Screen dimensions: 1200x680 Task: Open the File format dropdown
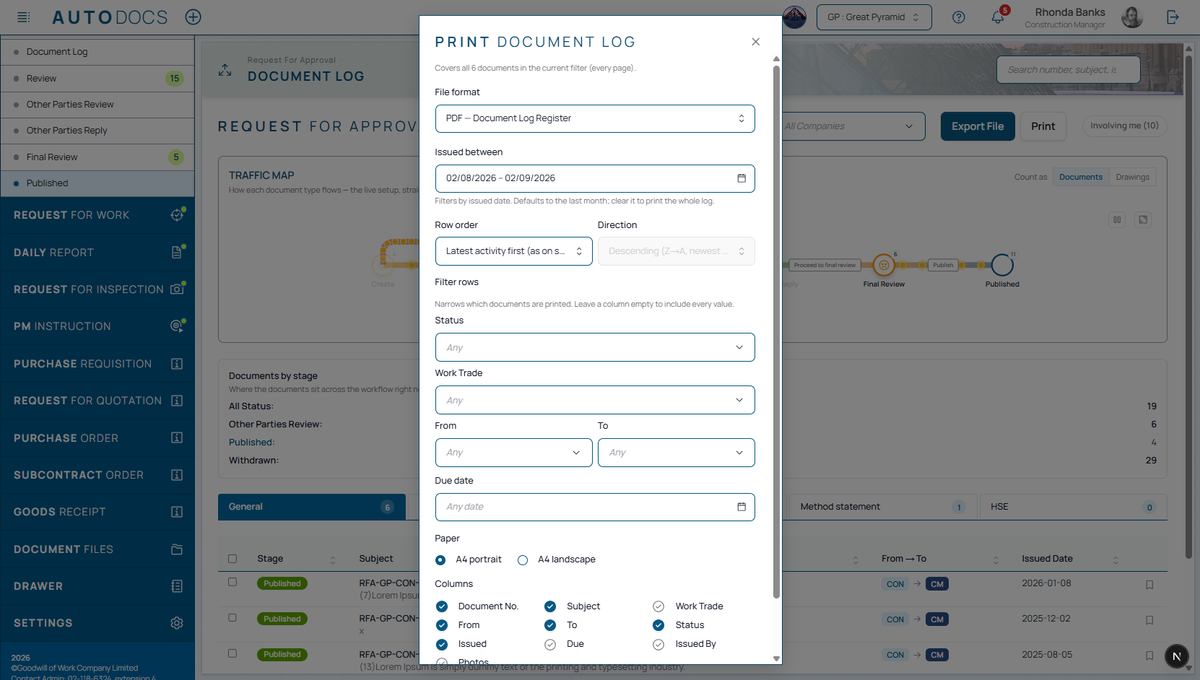click(595, 118)
